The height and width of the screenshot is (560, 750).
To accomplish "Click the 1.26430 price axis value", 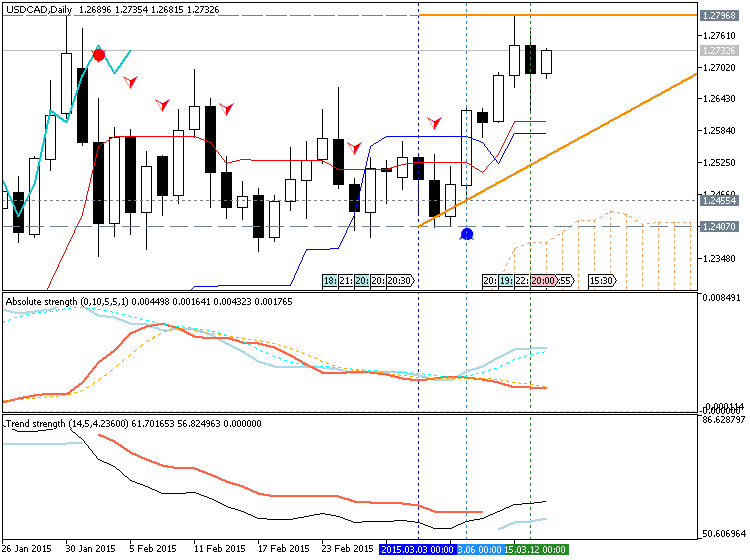I will [719, 99].
